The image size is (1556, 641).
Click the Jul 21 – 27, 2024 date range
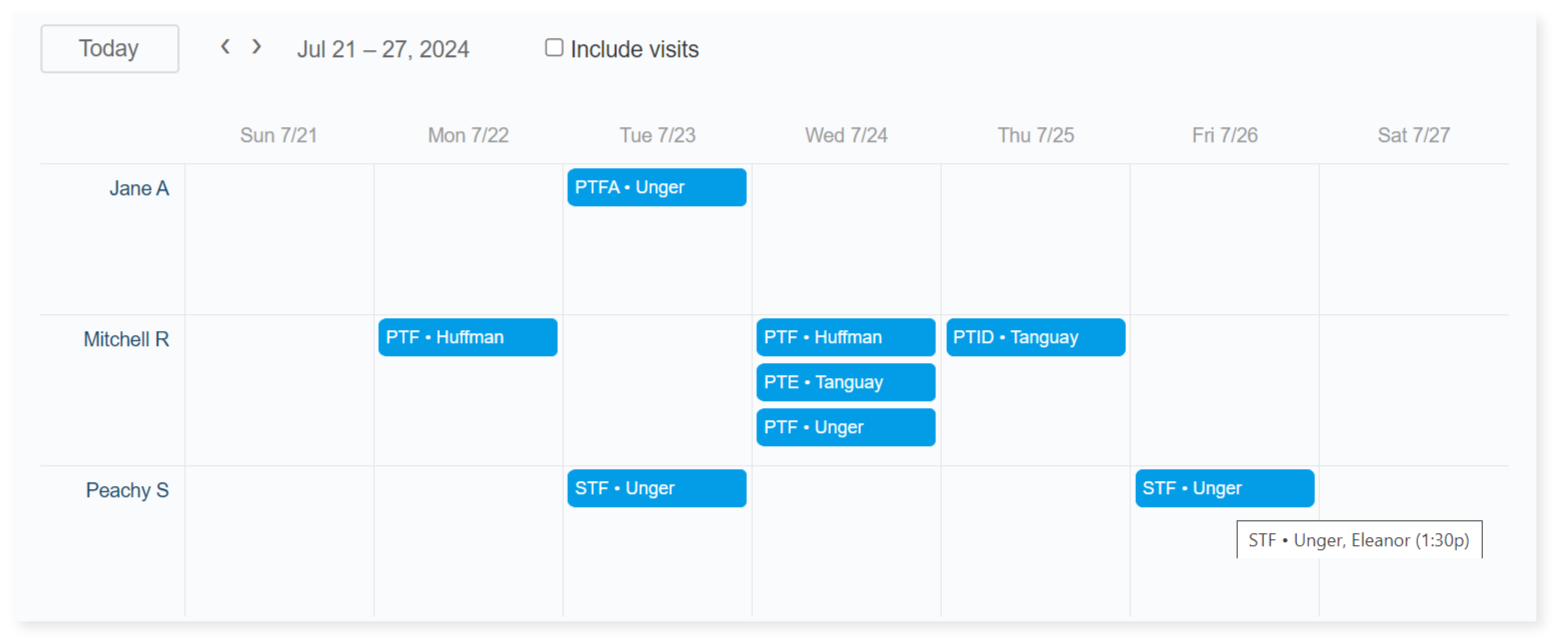point(383,49)
